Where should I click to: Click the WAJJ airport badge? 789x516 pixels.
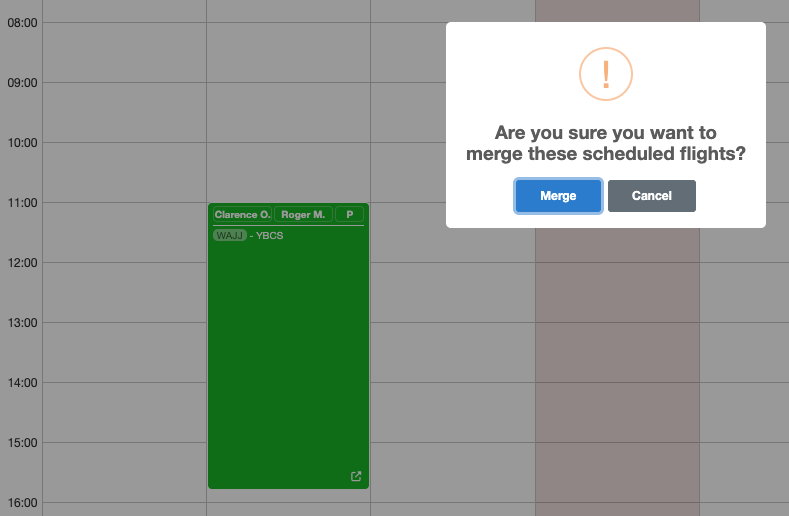229,236
